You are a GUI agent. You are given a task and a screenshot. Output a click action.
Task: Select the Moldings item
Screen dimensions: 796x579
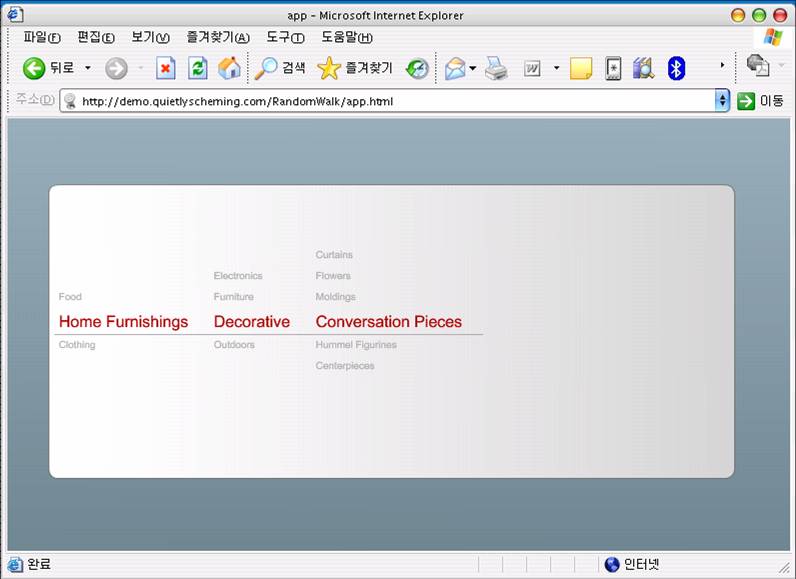tap(336, 297)
